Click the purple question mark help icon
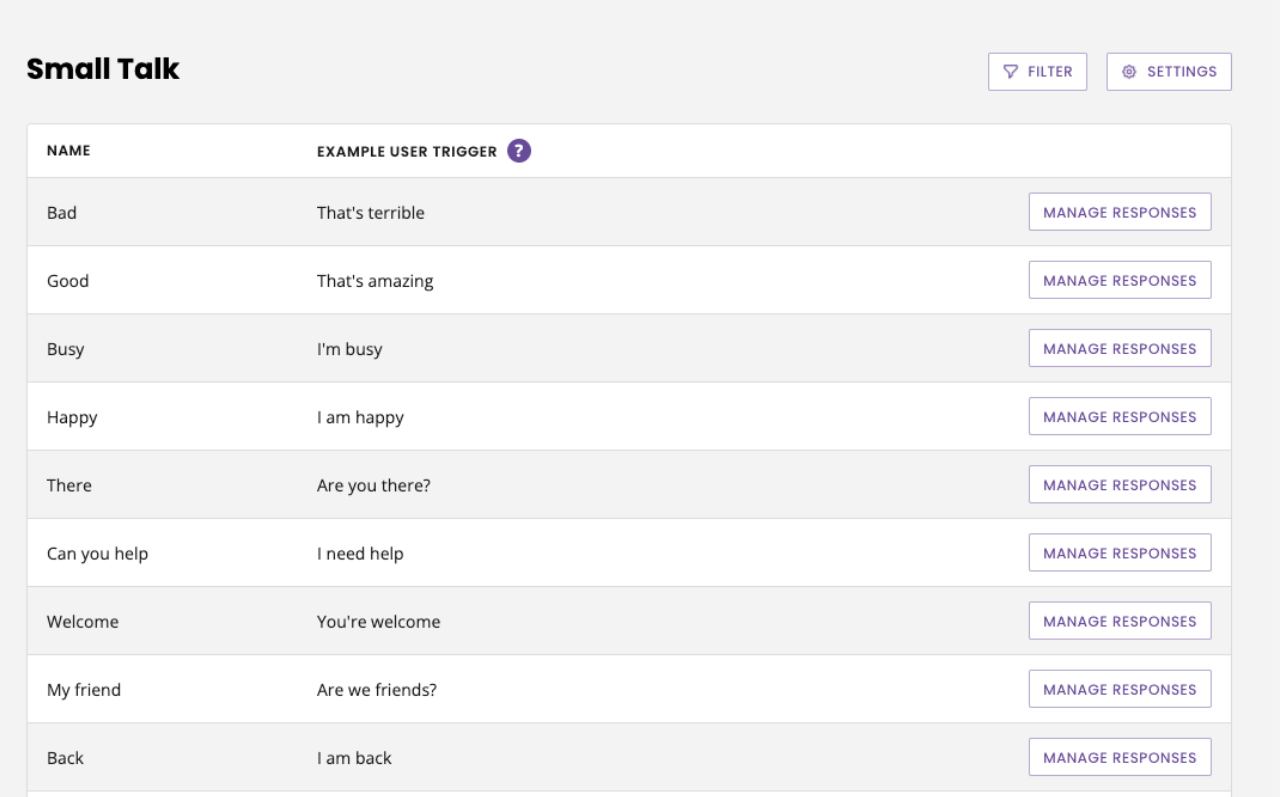 pos(519,151)
